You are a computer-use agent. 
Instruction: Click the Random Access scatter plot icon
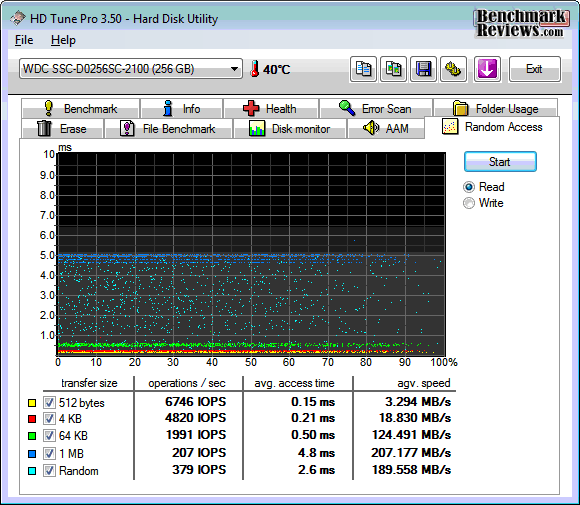pos(450,127)
